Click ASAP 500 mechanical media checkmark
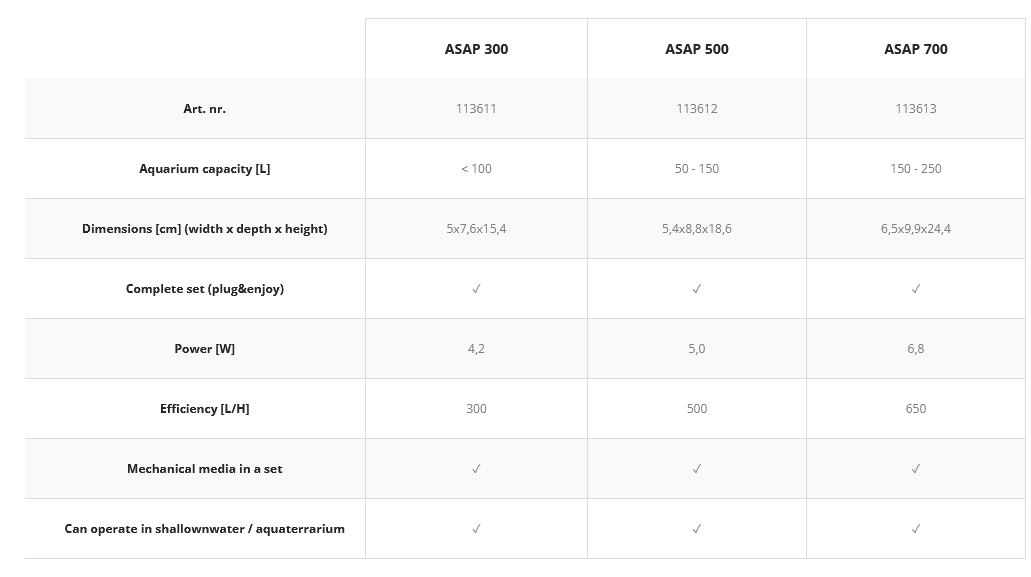 [x=697, y=469]
